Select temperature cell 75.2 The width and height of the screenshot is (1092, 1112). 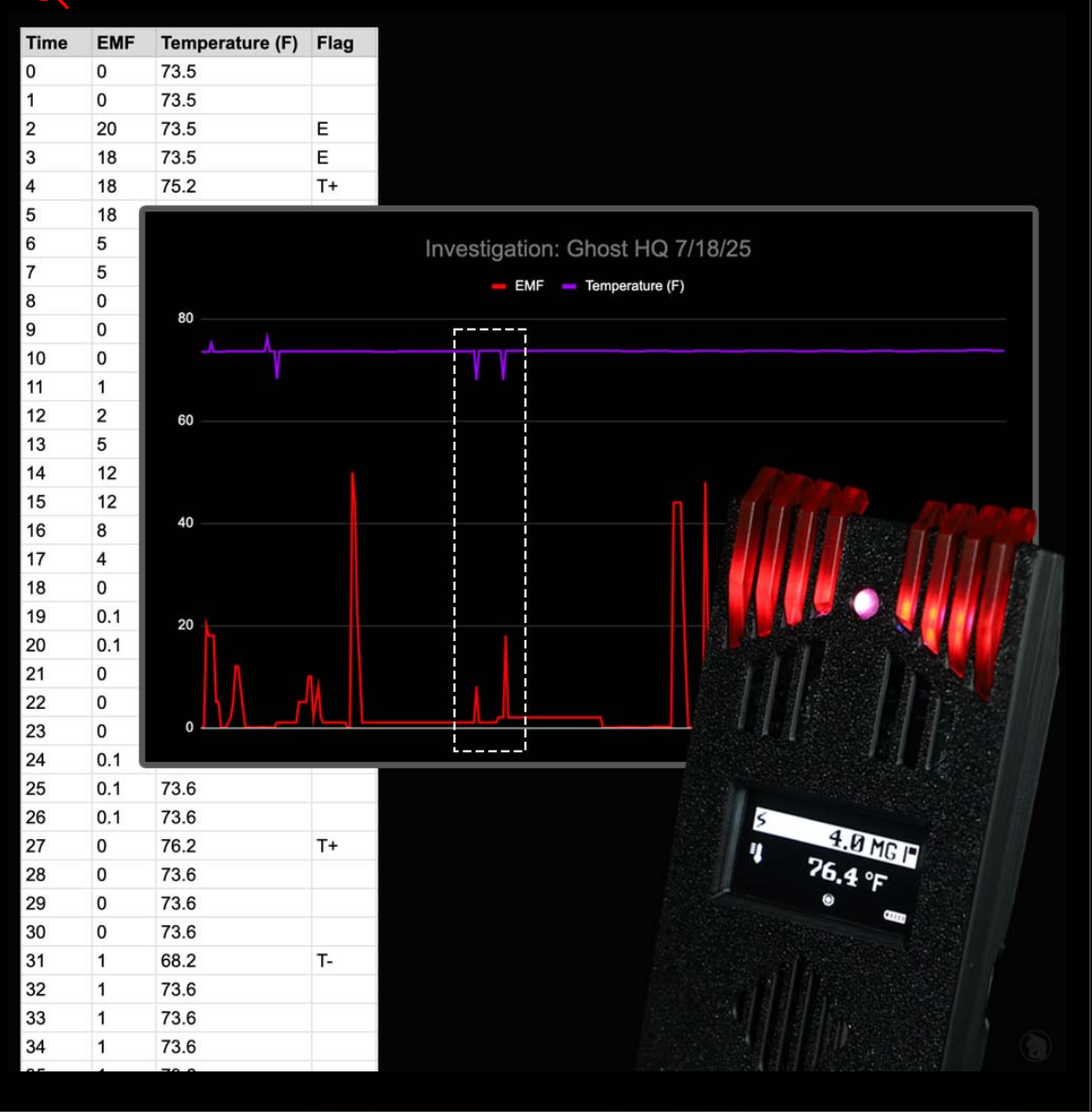point(233,187)
